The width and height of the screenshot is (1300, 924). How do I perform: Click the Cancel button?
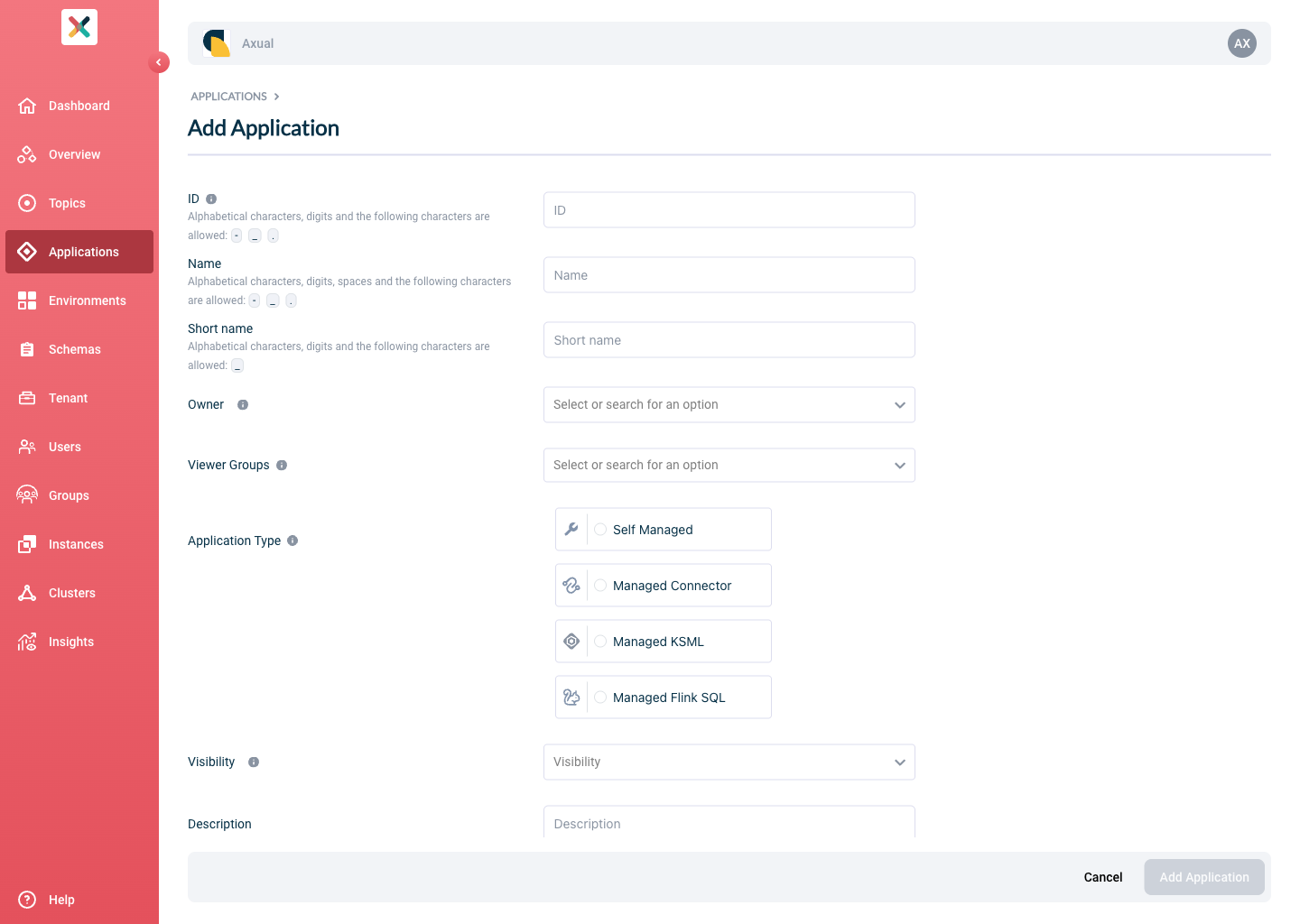[x=1103, y=877]
